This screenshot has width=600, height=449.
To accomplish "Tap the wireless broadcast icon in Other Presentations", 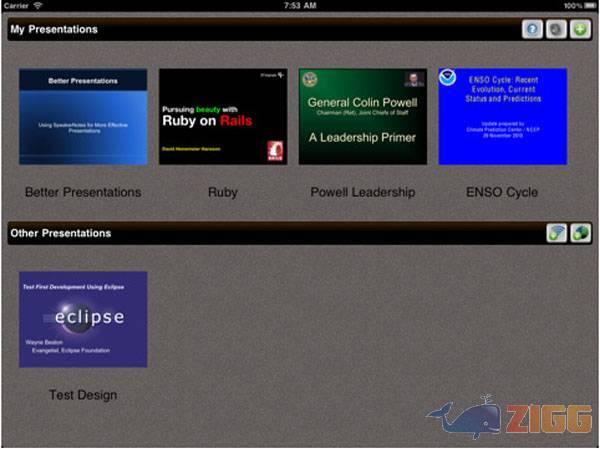I will [x=556, y=233].
